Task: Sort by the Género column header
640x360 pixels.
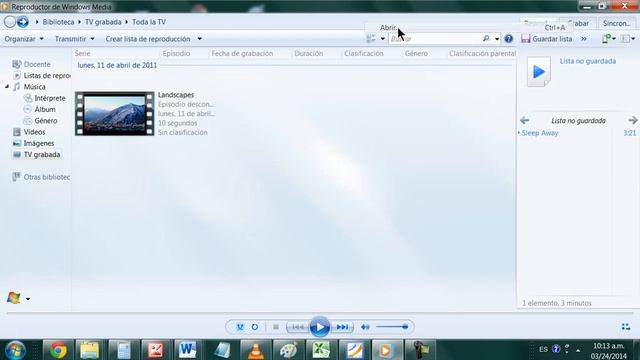Action: click(x=416, y=53)
